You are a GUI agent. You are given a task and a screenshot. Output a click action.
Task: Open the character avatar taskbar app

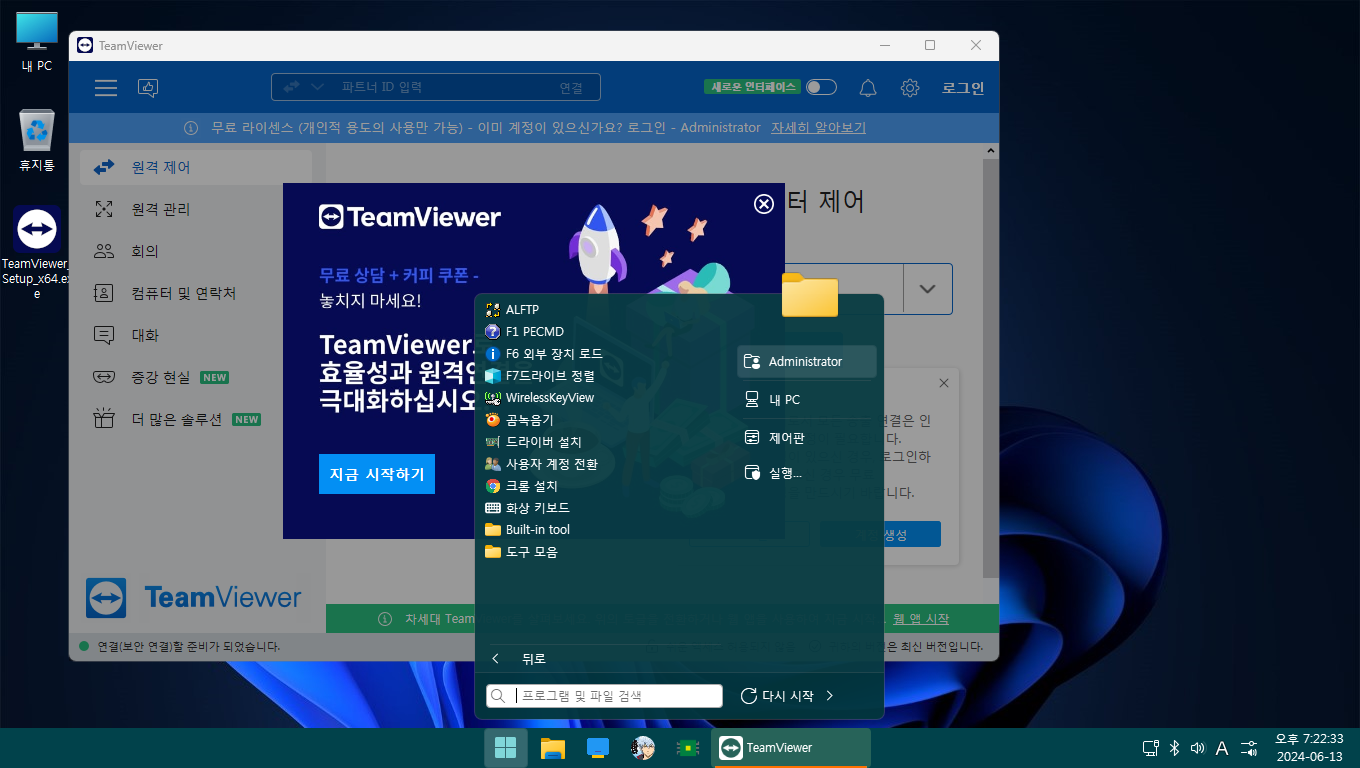point(643,748)
